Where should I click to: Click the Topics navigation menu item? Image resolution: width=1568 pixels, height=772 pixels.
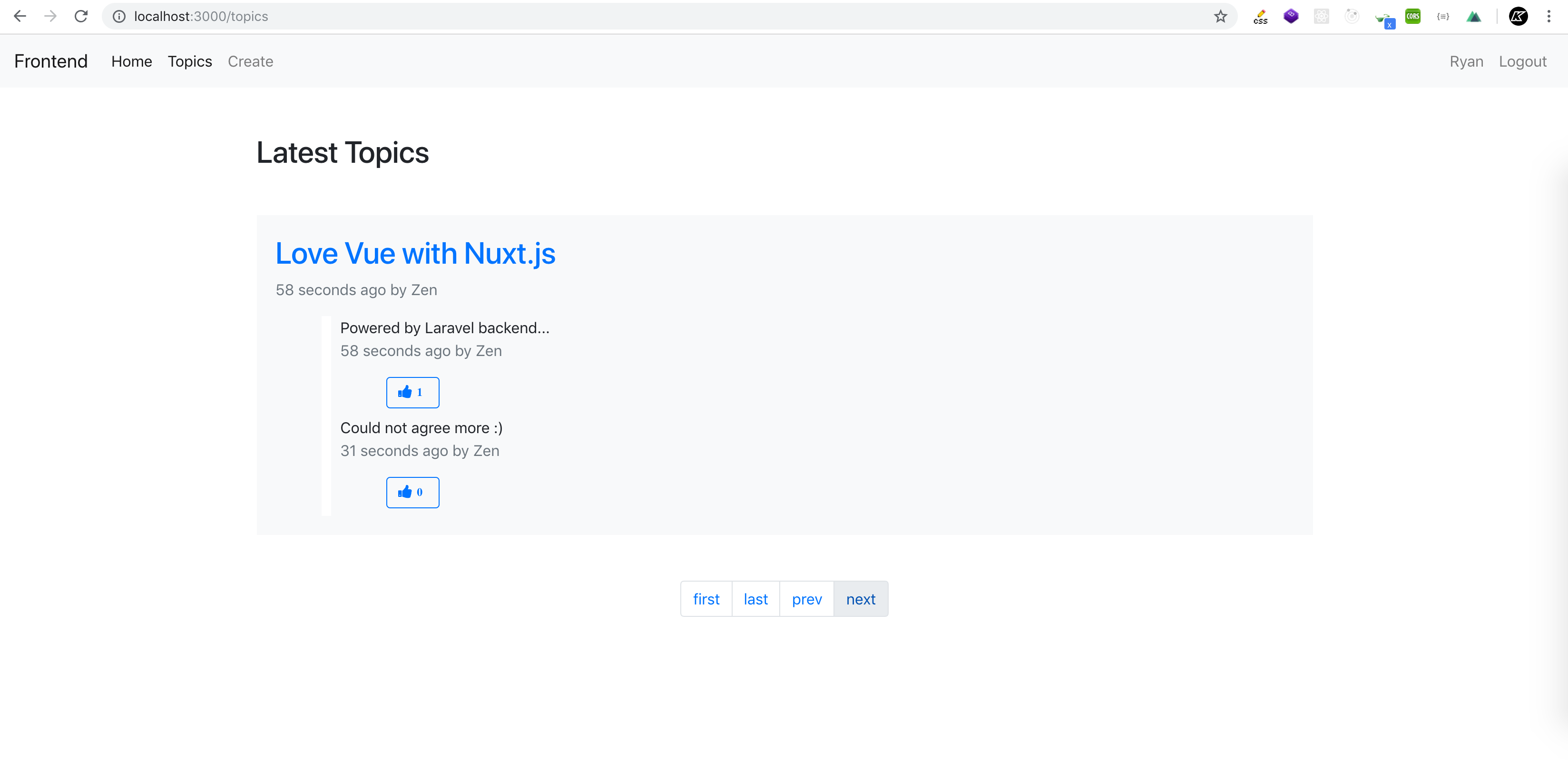pos(190,61)
